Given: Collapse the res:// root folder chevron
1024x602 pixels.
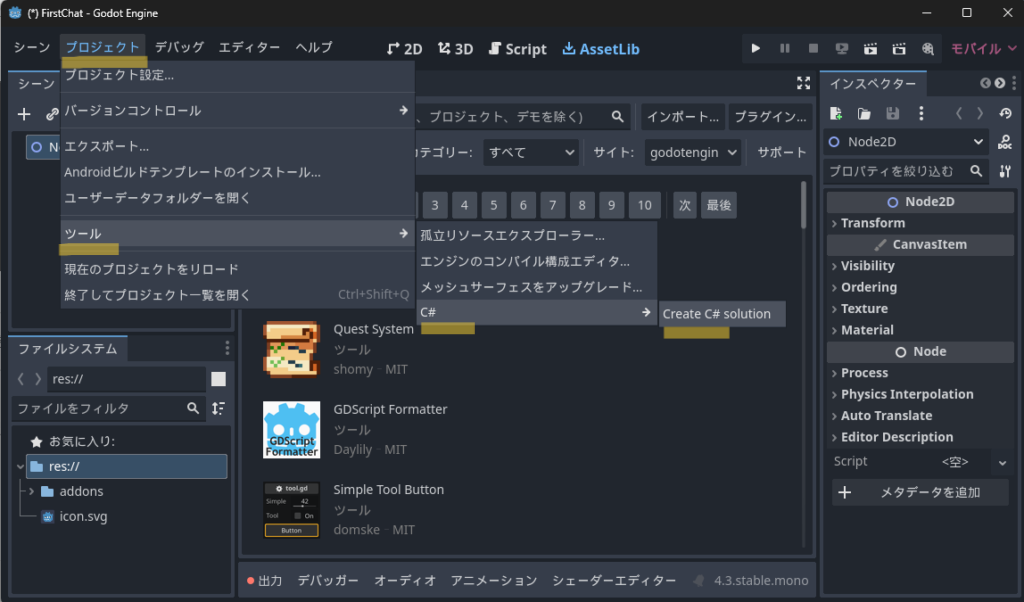Looking at the screenshot, I should 20,466.
